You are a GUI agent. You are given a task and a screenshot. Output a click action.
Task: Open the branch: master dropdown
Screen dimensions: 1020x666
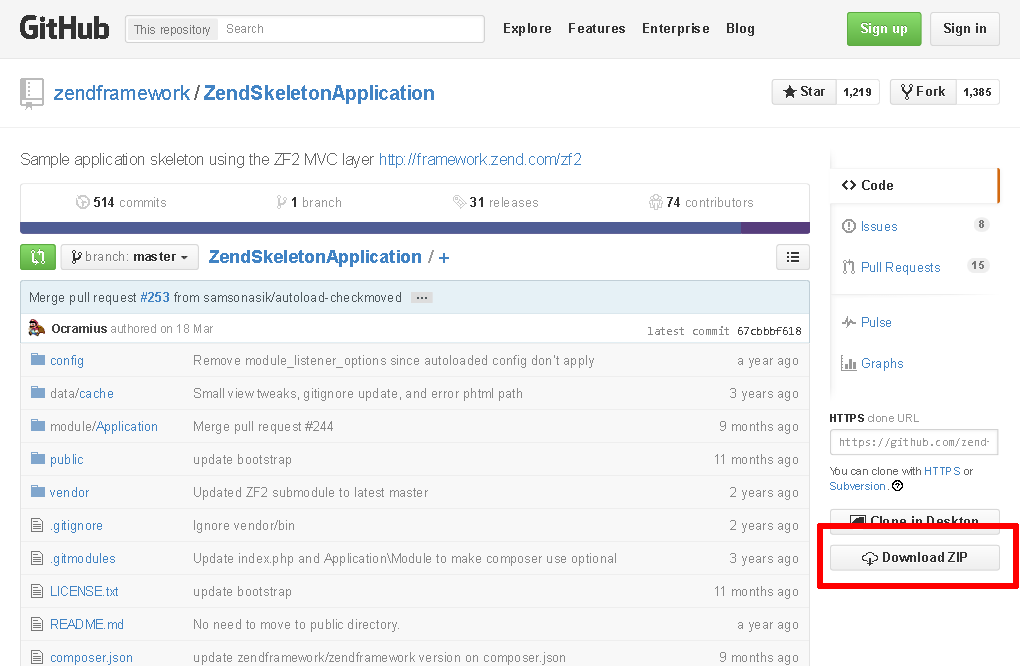[x=128, y=256]
